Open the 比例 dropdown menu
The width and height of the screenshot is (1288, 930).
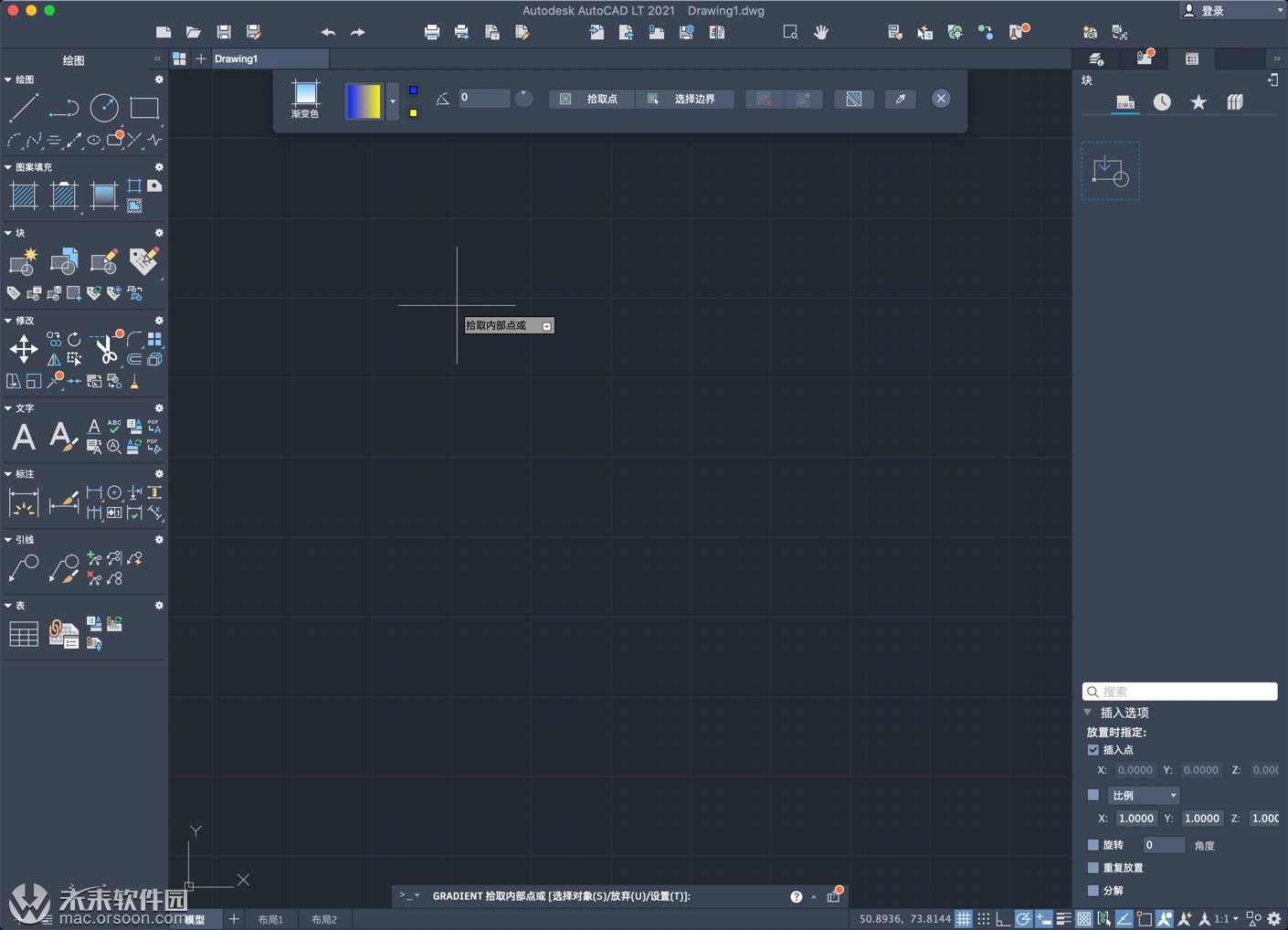pyautogui.click(x=1143, y=795)
